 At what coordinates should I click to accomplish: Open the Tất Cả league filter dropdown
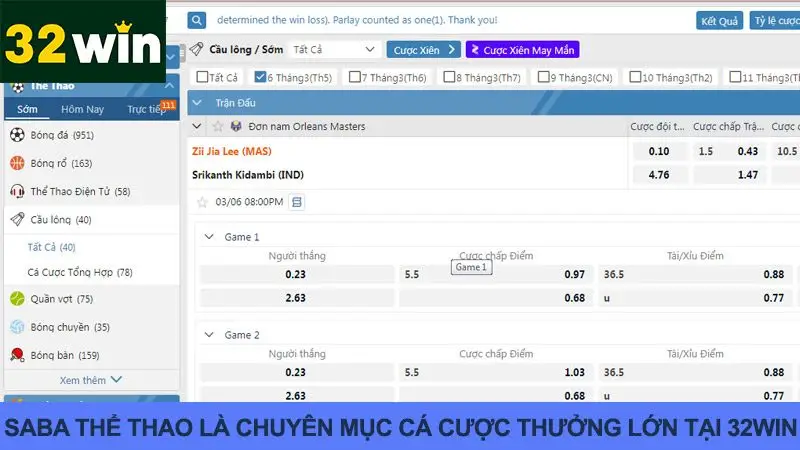coord(335,49)
